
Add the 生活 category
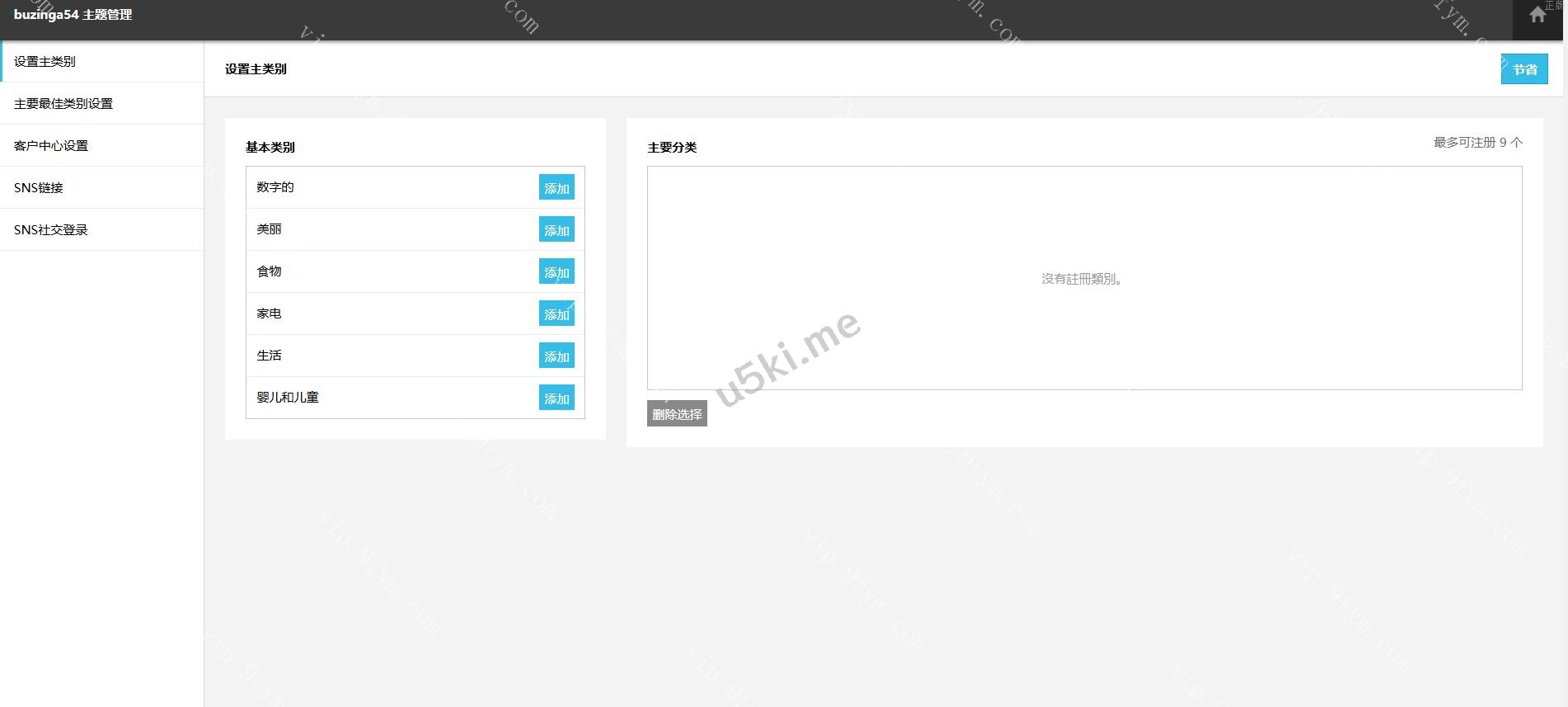point(556,356)
